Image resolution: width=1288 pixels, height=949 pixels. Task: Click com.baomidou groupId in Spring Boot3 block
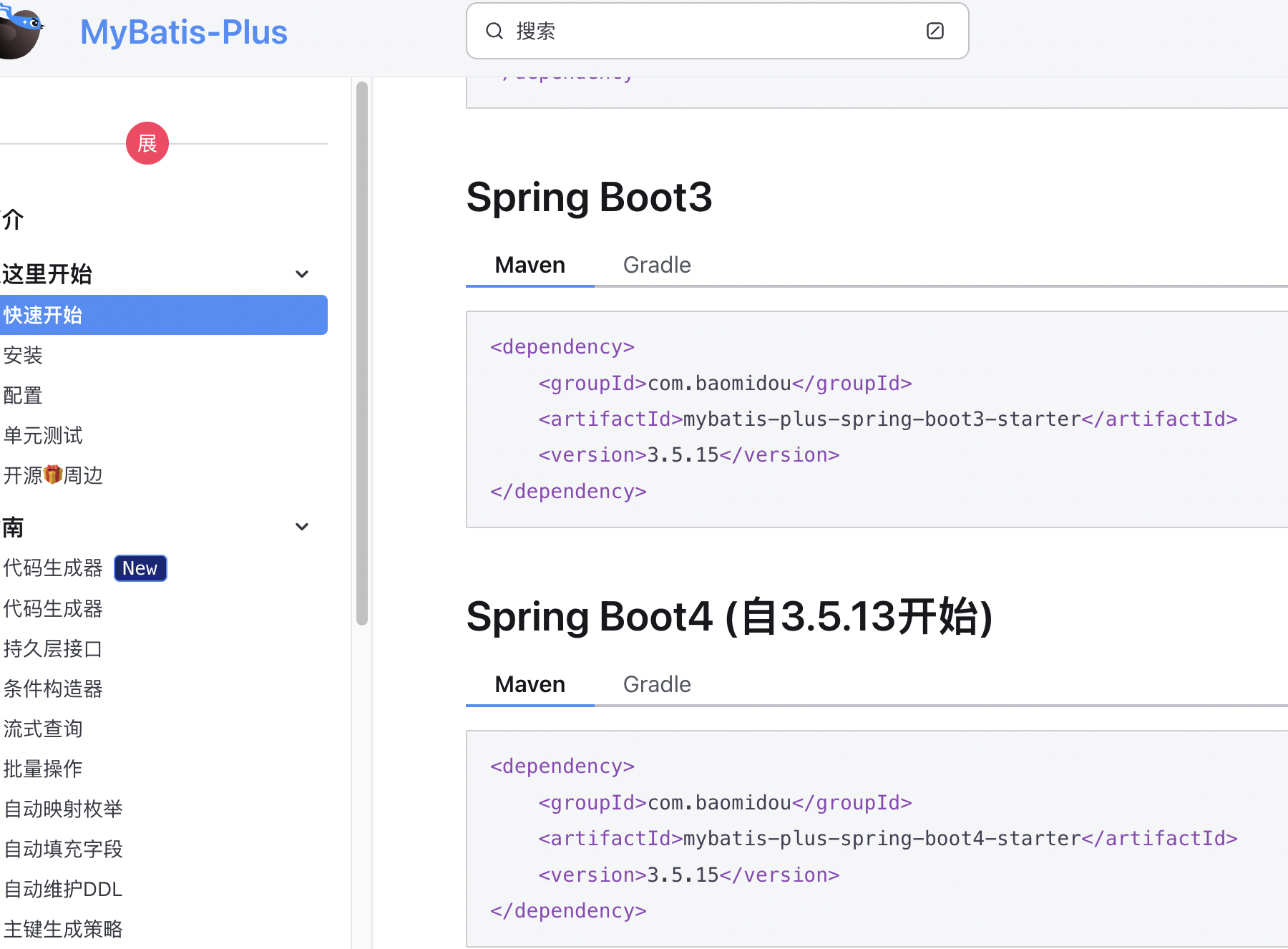coord(719,383)
